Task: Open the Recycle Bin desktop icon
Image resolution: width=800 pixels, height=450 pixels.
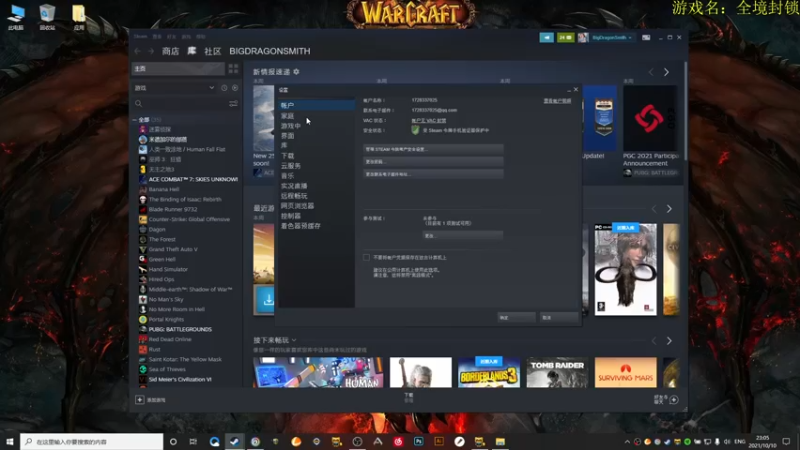Action: (x=47, y=17)
